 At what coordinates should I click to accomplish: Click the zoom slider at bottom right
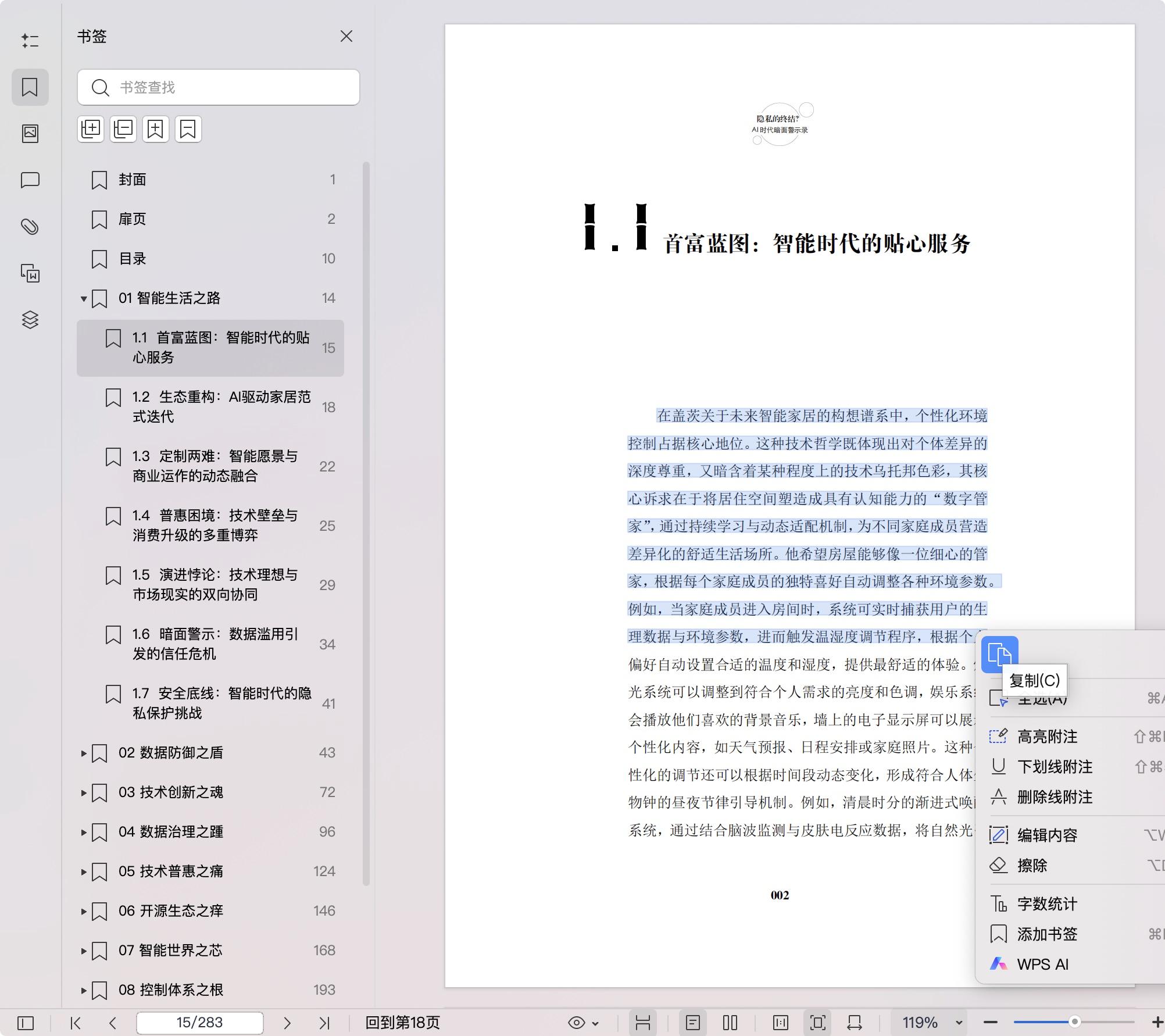[1075, 1022]
